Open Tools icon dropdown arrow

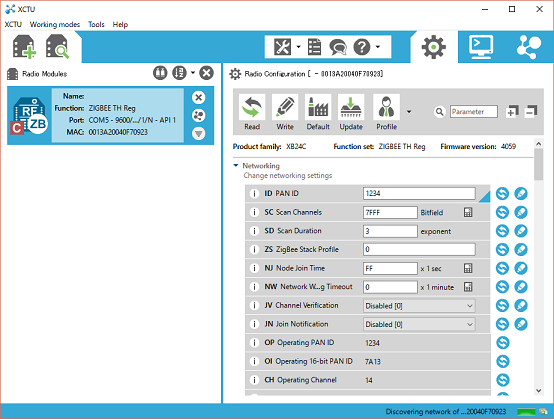pos(299,47)
